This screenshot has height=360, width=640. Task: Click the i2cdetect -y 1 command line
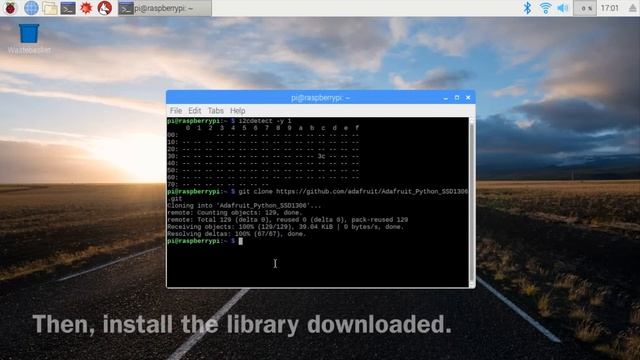[x=229, y=121]
